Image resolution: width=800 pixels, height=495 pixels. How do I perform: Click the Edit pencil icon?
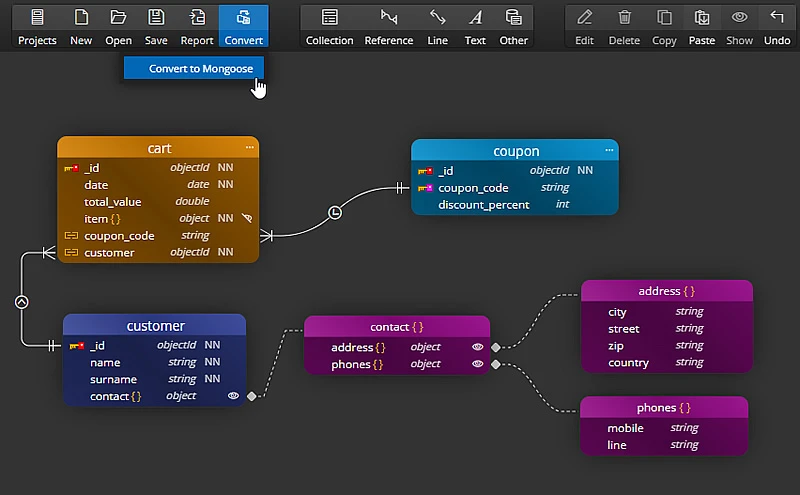(585, 17)
